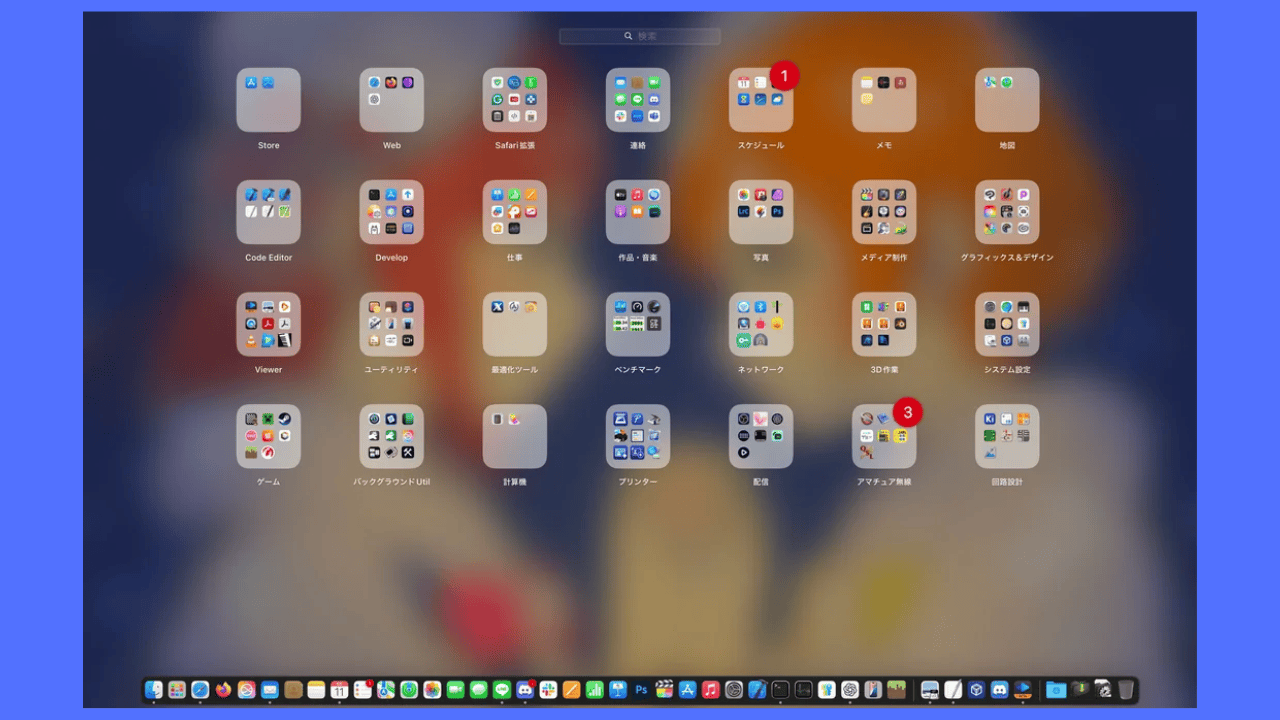This screenshot has width=1280, height=720.
Task: Open Music app in the Dock
Action: (711, 689)
